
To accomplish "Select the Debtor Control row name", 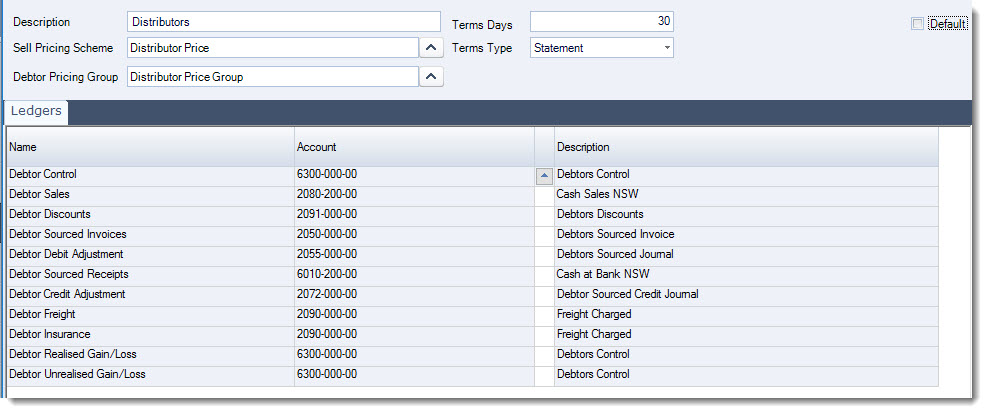I will tap(43, 174).
